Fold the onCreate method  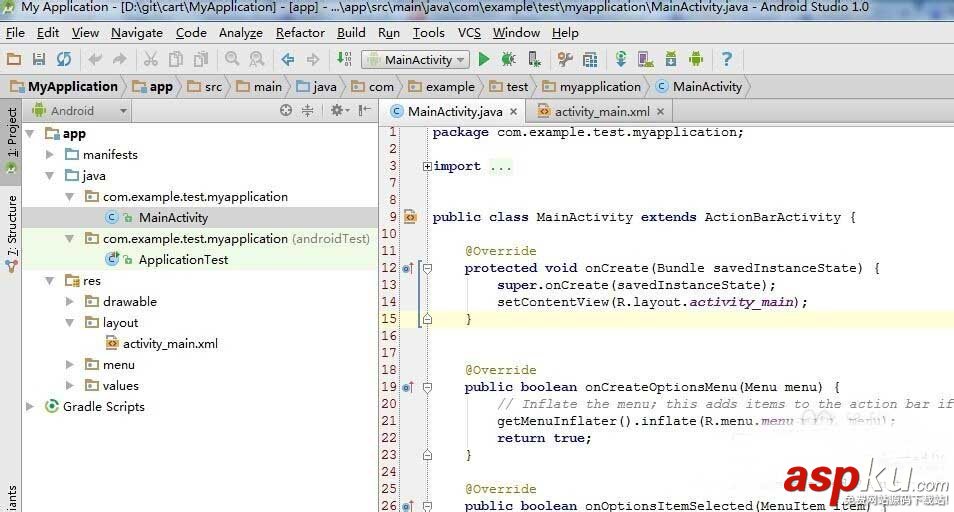[x=427, y=268]
